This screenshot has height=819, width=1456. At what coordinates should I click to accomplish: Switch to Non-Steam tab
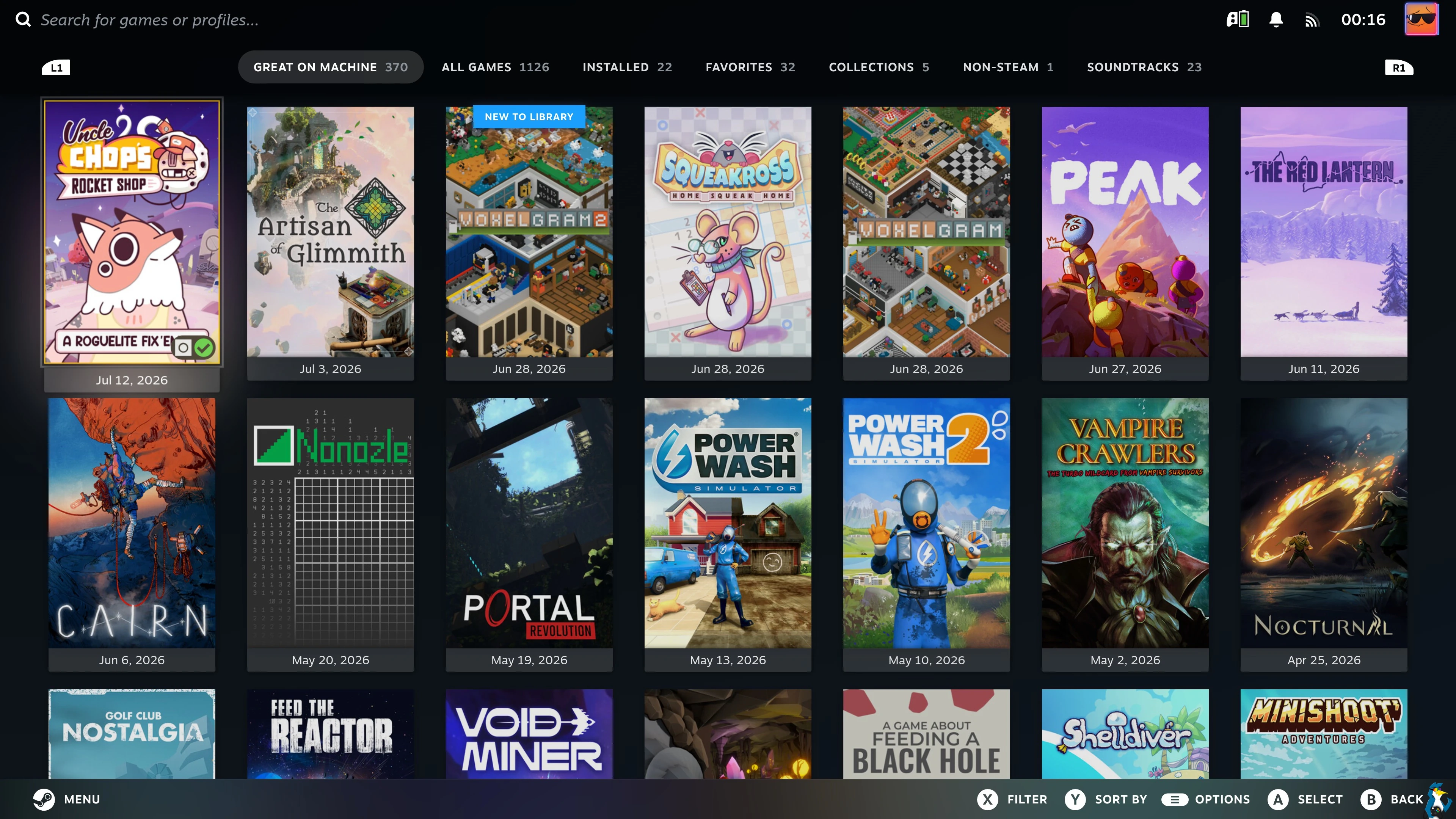tap(1008, 67)
